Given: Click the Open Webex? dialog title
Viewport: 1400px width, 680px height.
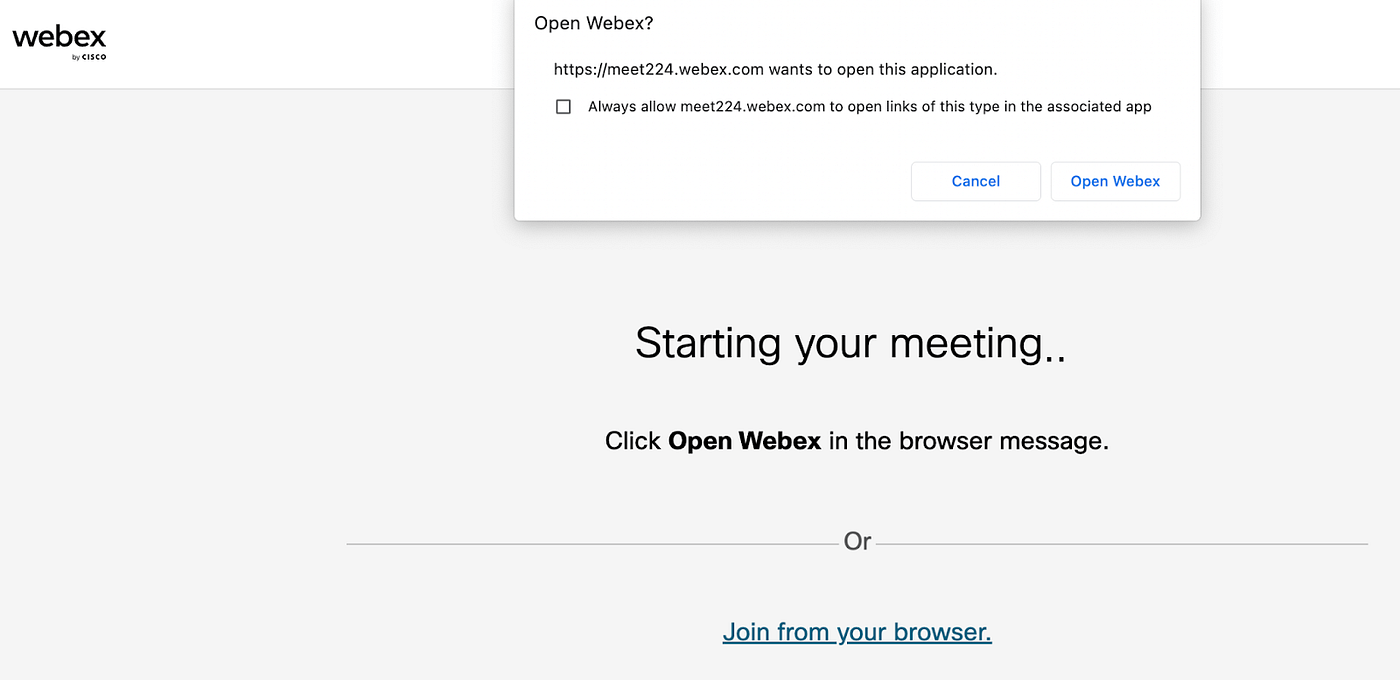Looking at the screenshot, I should [x=593, y=22].
